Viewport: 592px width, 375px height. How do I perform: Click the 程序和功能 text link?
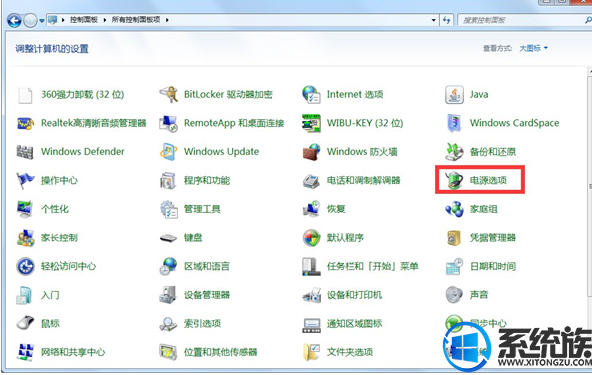(207, 181)
